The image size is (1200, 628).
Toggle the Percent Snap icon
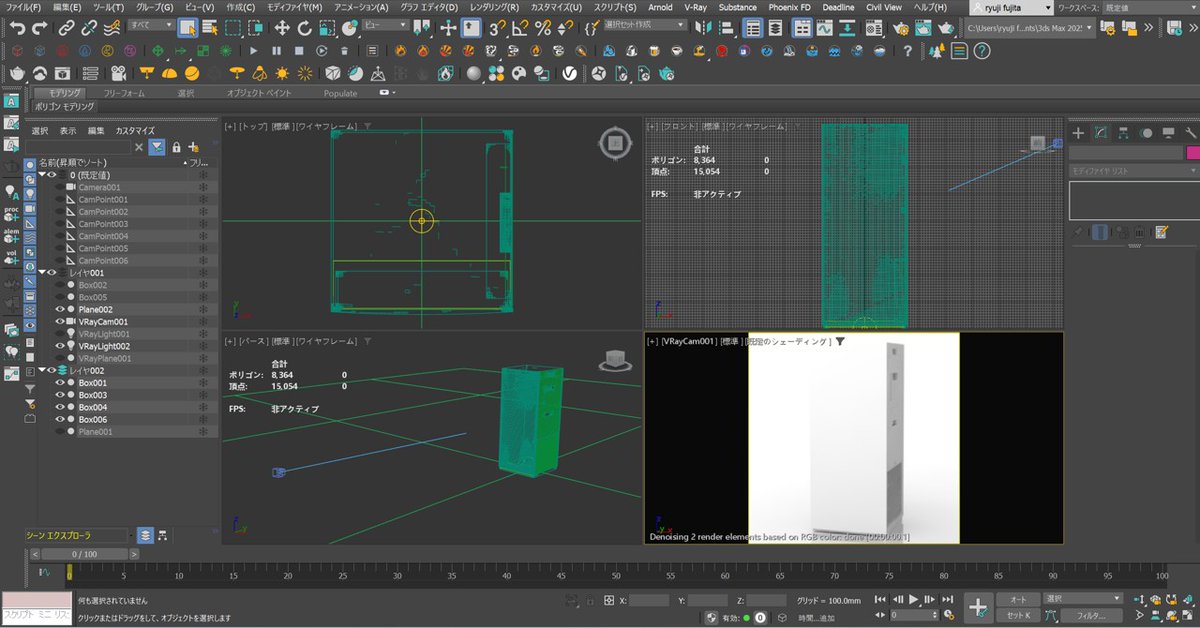pyautogui.click(x=544, y=28)
